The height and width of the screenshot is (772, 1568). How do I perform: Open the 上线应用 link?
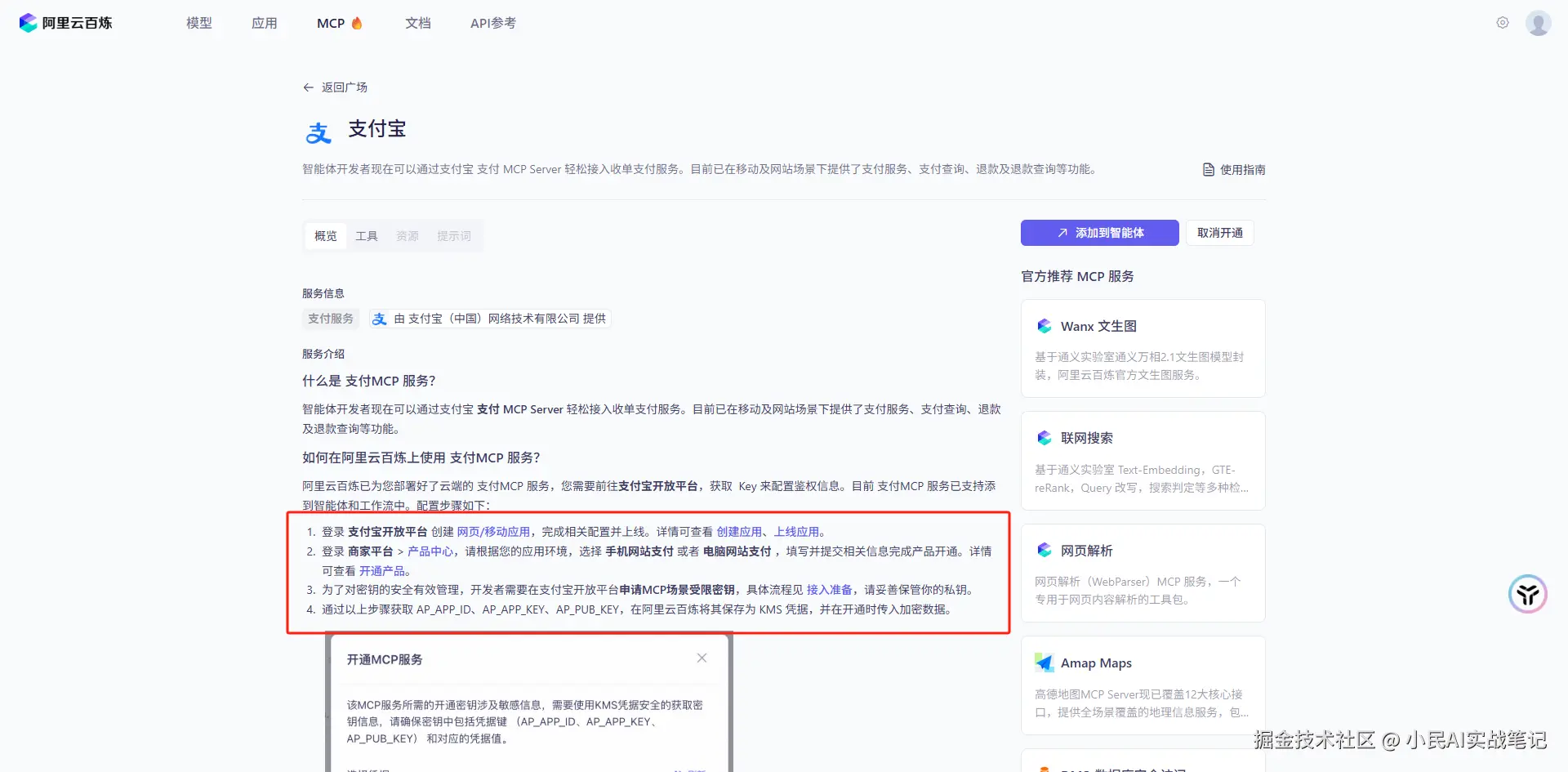click(x=796, y=532)
